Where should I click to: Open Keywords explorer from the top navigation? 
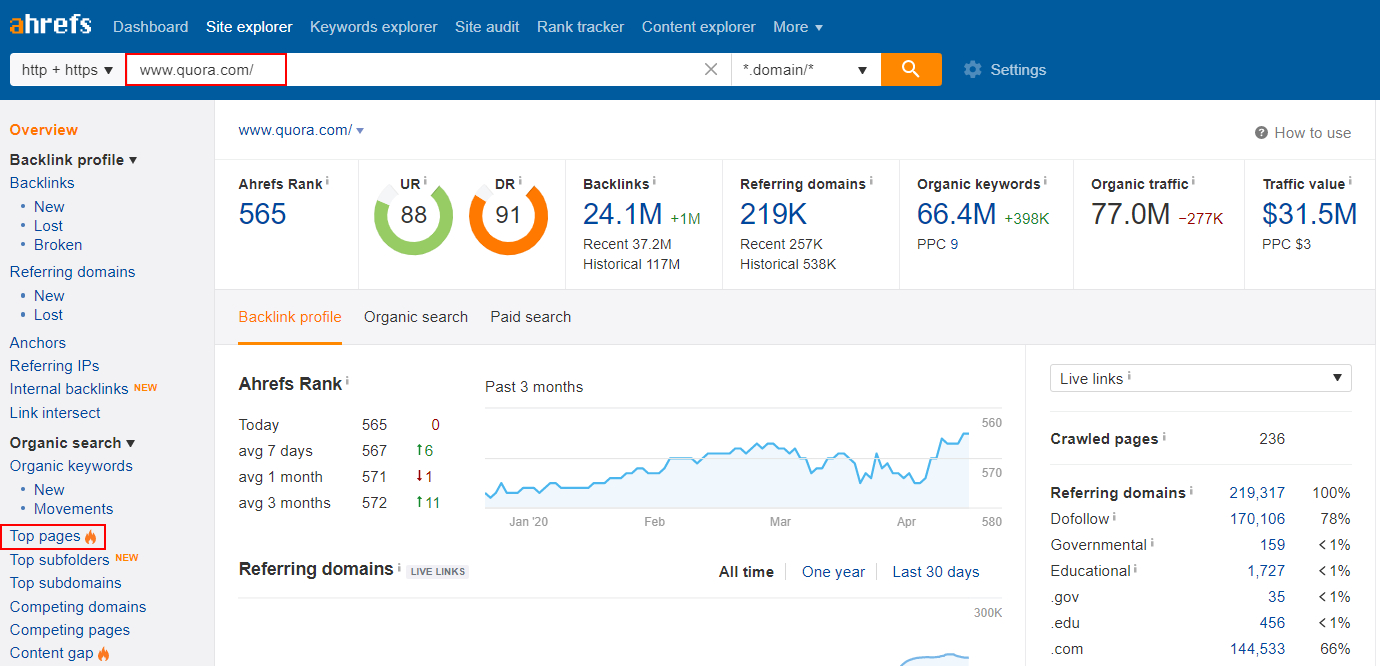pyautogui.click(x=373, y=27)
